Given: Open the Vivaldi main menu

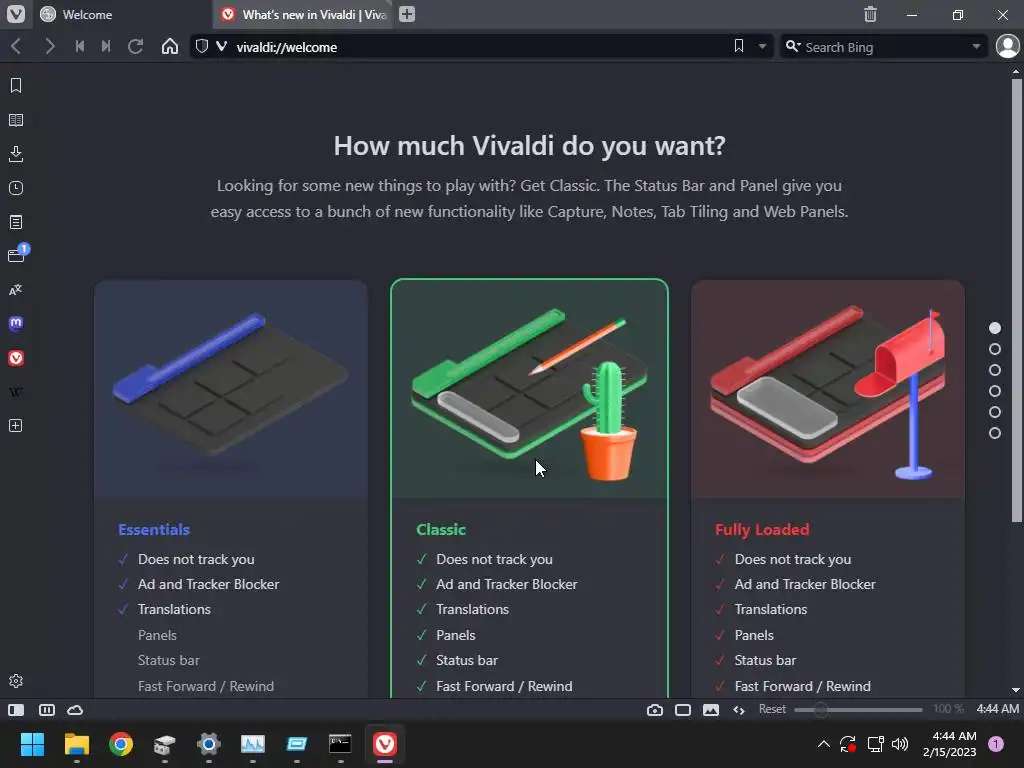Looking at the screenshot, I should pyautogui.click(x=16, y=14).
